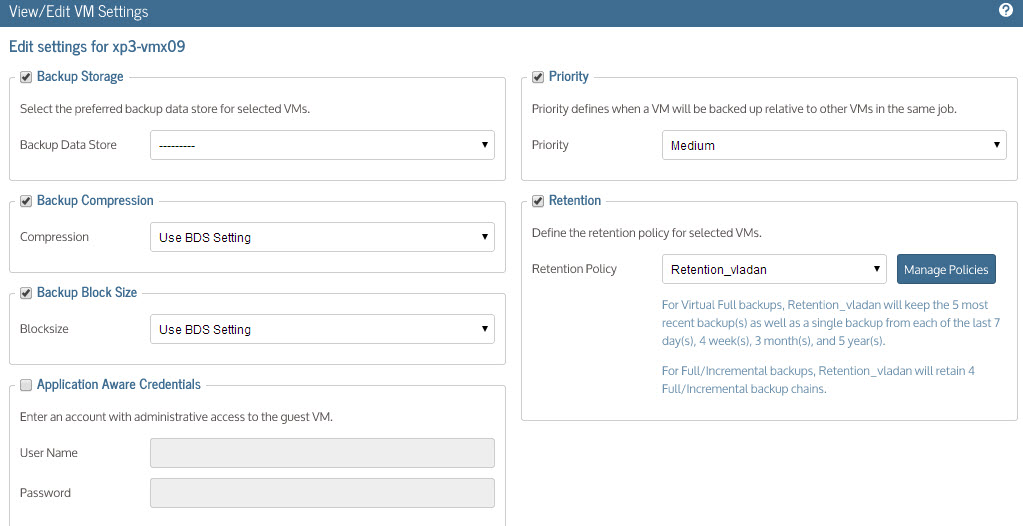
Task: Click the Backup Compression heading label
Action: click(95, 200)
